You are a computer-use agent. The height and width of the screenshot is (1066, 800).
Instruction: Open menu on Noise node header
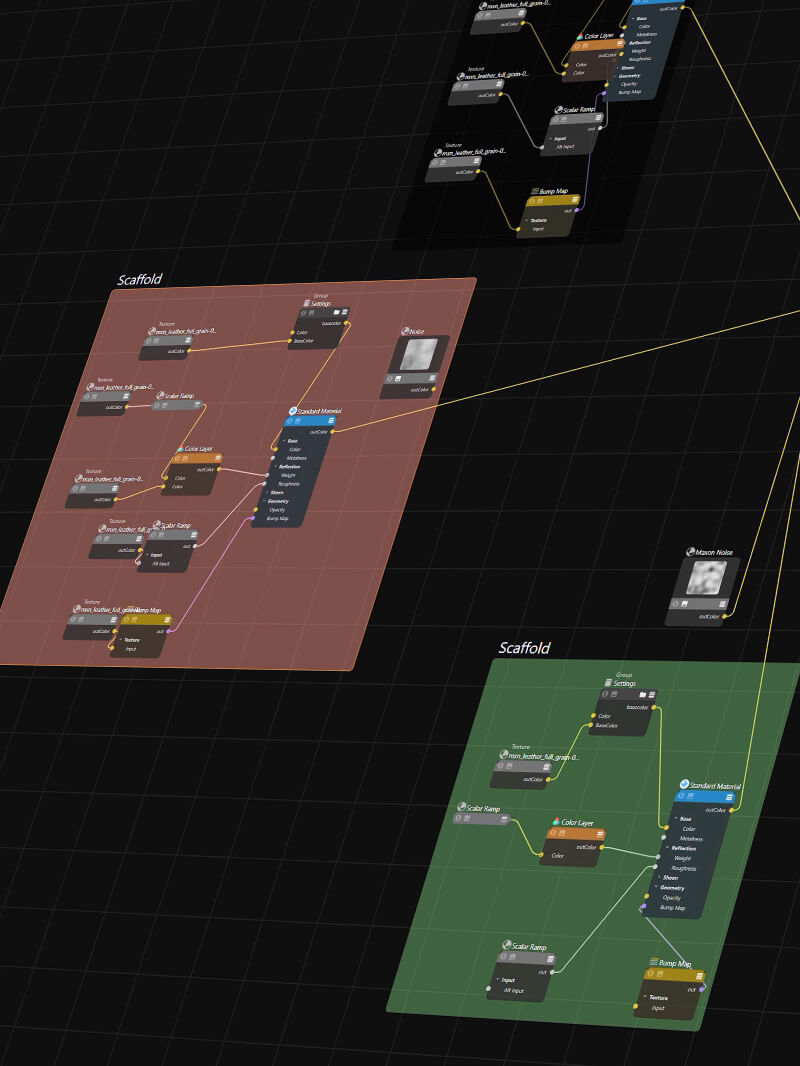pyautogui.click(x=432, y=378)
